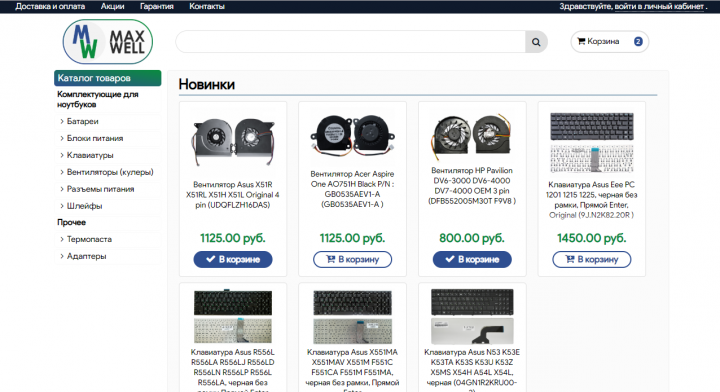
Task: Open Клавиатура Asus R556L title
Action: point(233,370)
